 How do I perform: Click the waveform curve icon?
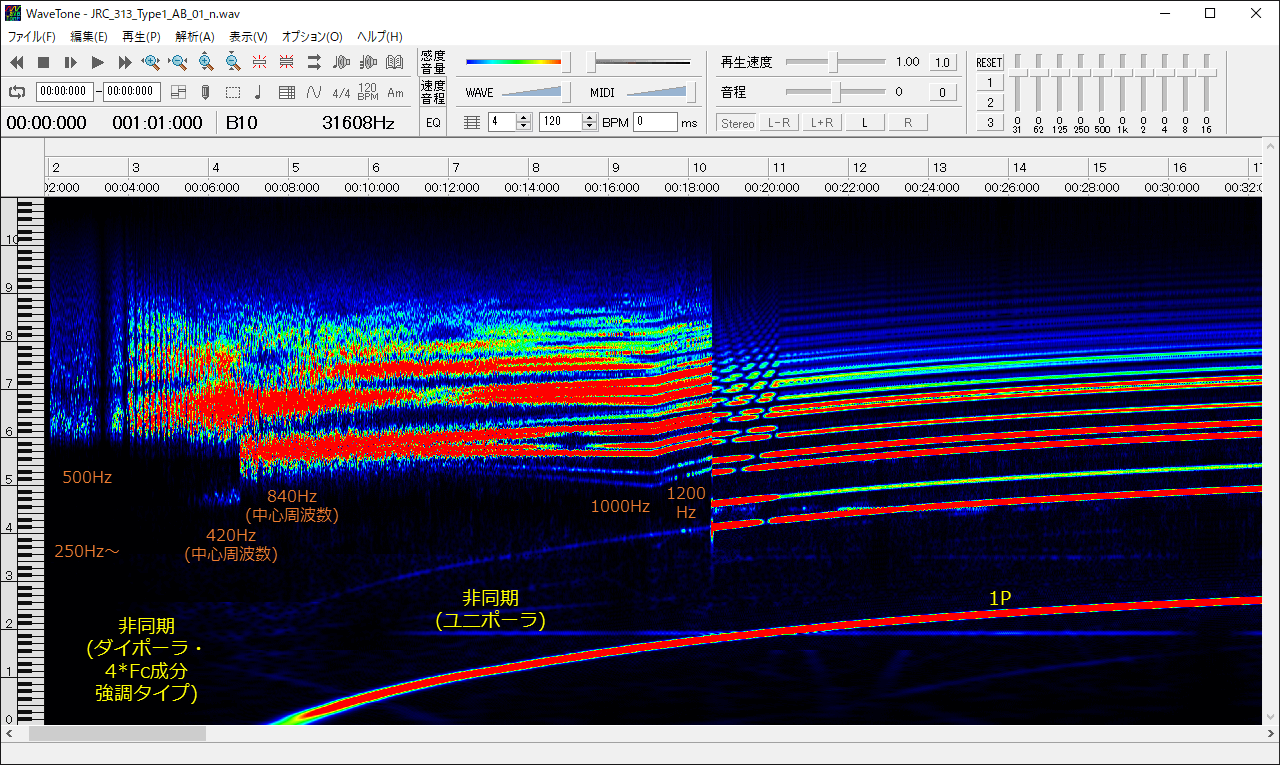(x=314, y=92)
